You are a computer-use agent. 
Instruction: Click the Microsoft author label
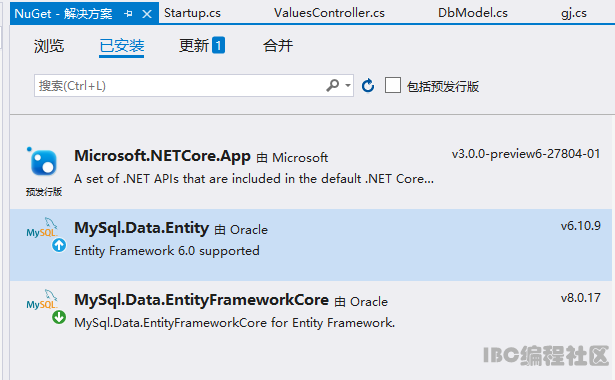pyautogui.click(x=300, y=158)
